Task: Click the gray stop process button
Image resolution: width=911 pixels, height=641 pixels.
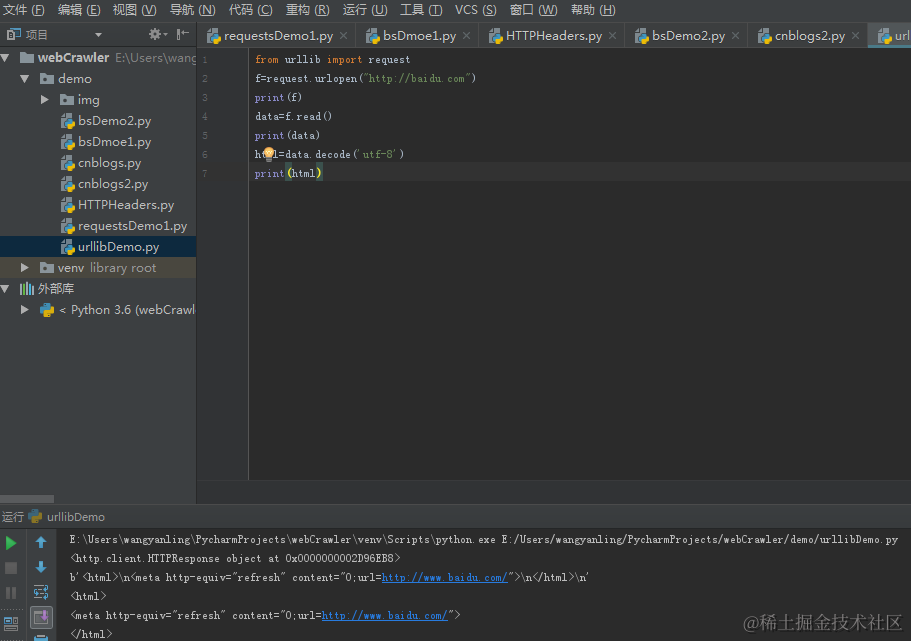Action: [11, 568]
